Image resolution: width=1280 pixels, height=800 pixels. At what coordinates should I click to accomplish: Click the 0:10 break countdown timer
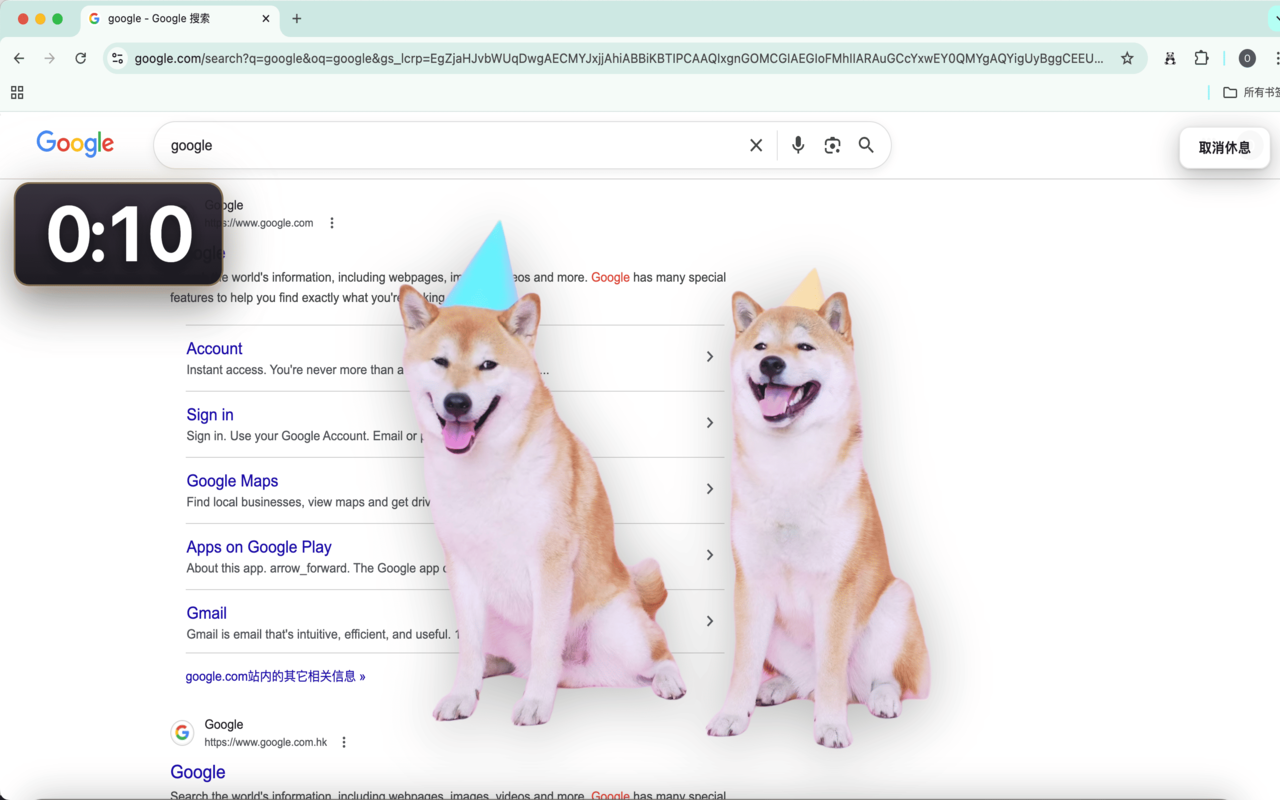(118, 234)
